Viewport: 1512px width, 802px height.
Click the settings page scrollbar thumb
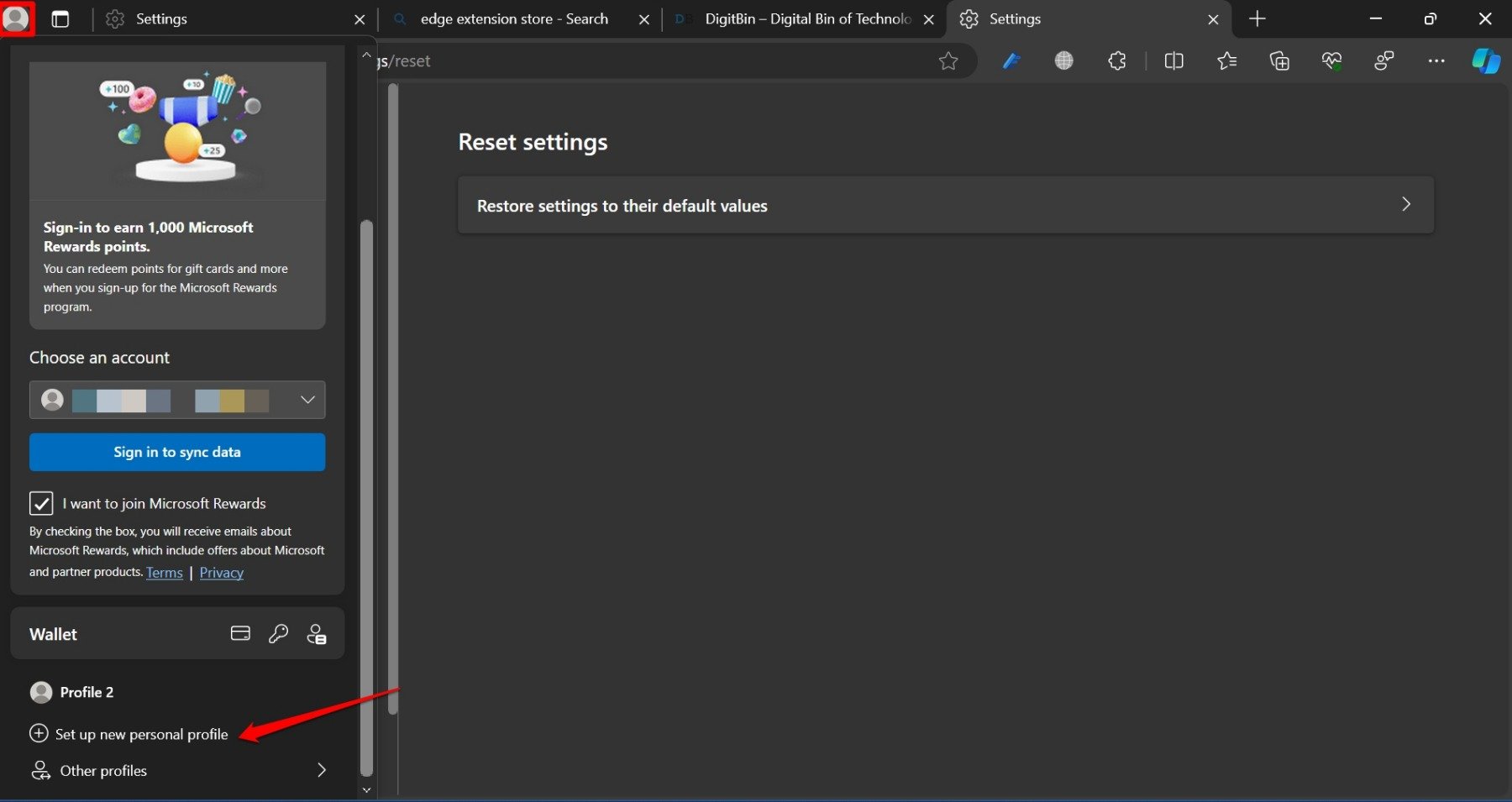(393, 399)
